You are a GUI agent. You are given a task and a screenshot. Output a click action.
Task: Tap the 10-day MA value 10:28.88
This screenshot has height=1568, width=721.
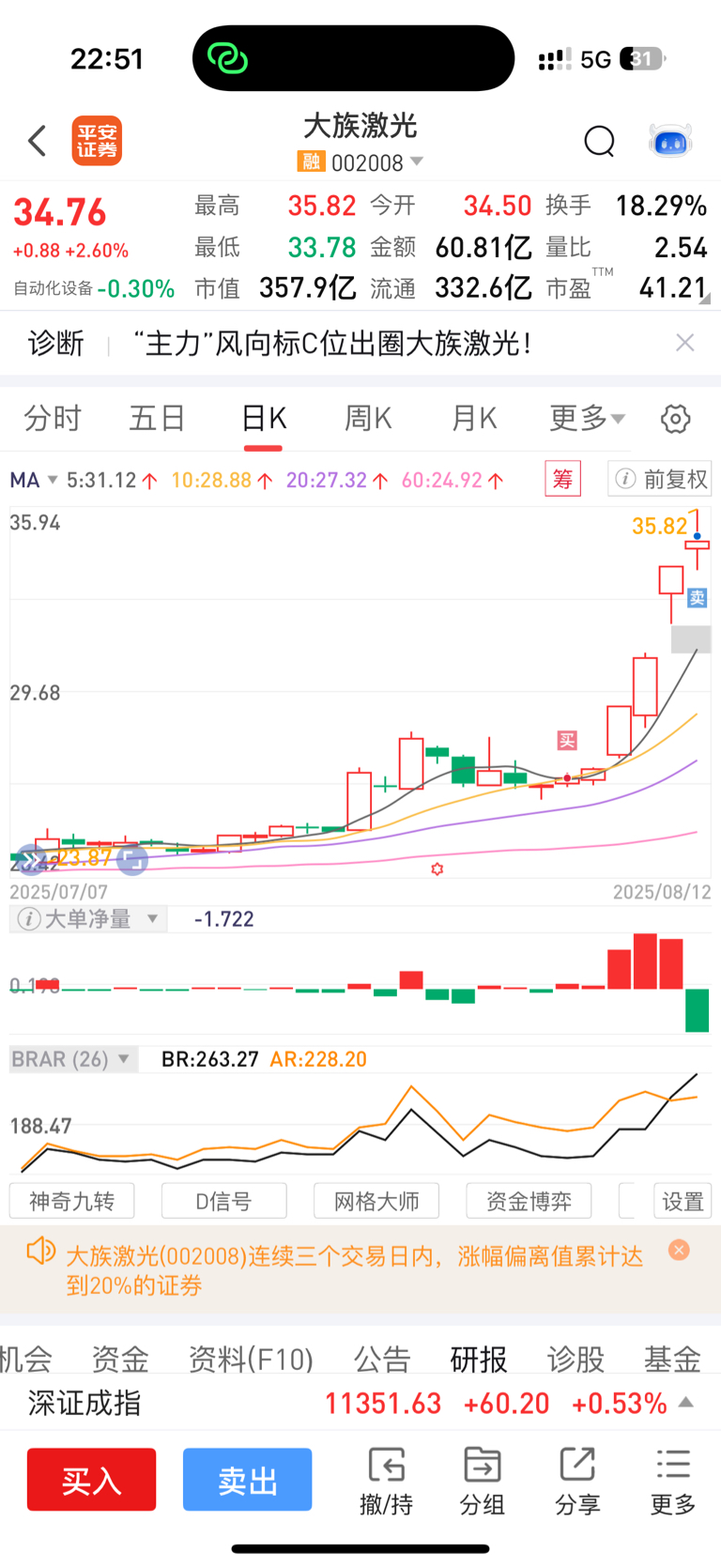(x=211, y=480)
